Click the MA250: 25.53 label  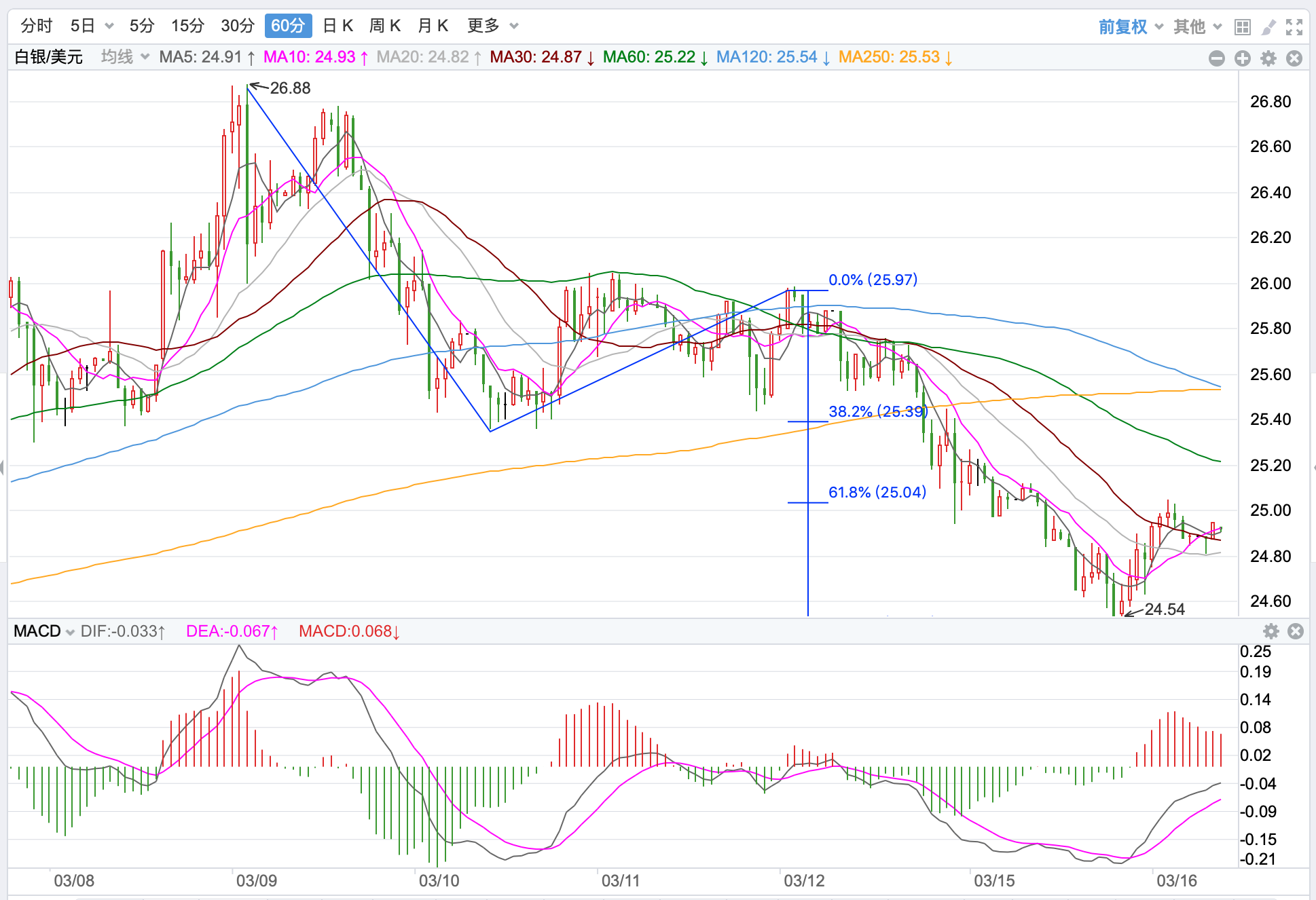(x=896, y=57)
